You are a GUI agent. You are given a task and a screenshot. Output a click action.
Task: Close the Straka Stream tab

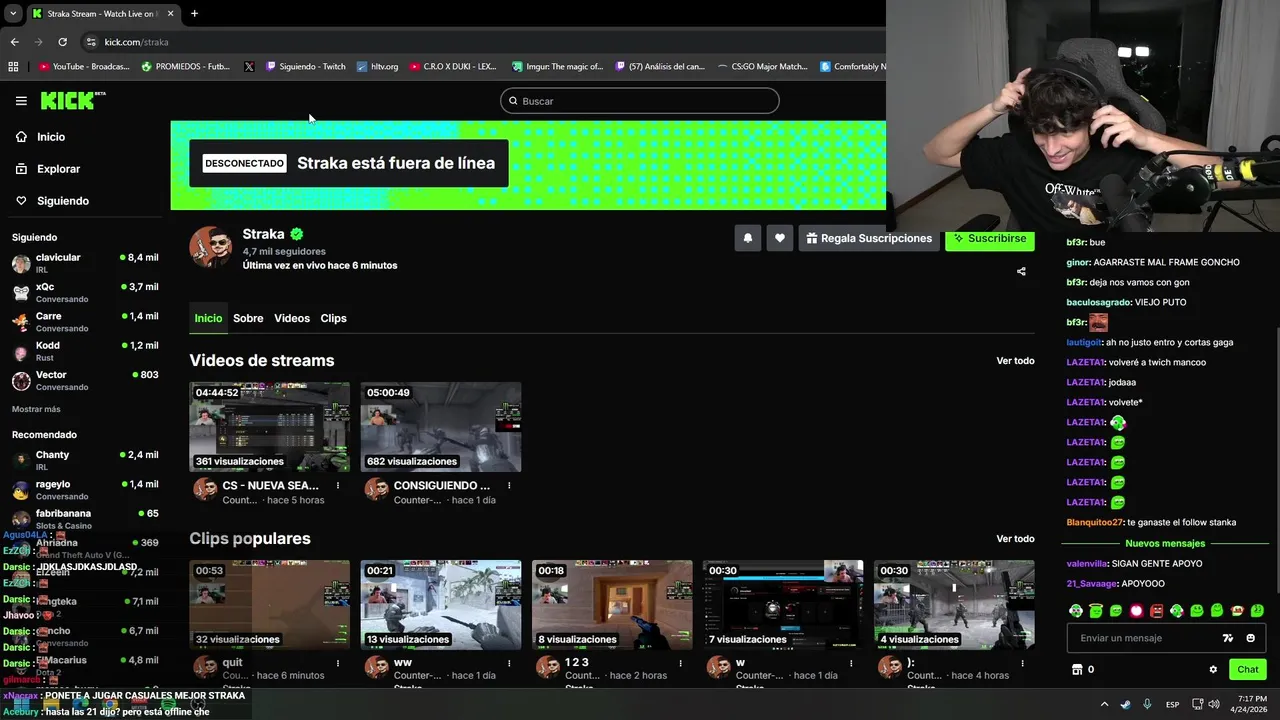coord(170,13)
